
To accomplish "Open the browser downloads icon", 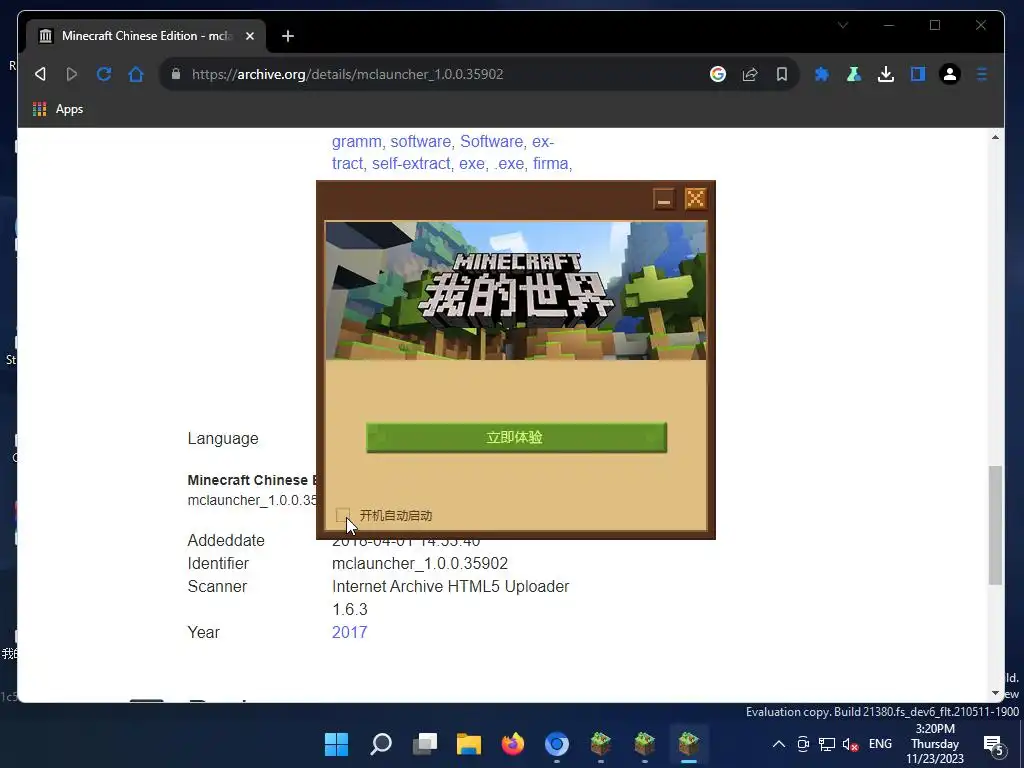I will (x=886, y=74).
